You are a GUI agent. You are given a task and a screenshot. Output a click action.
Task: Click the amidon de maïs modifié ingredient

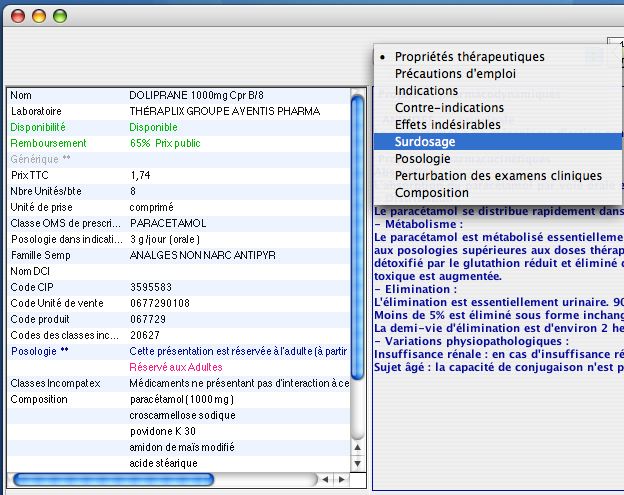coord(182,447)
